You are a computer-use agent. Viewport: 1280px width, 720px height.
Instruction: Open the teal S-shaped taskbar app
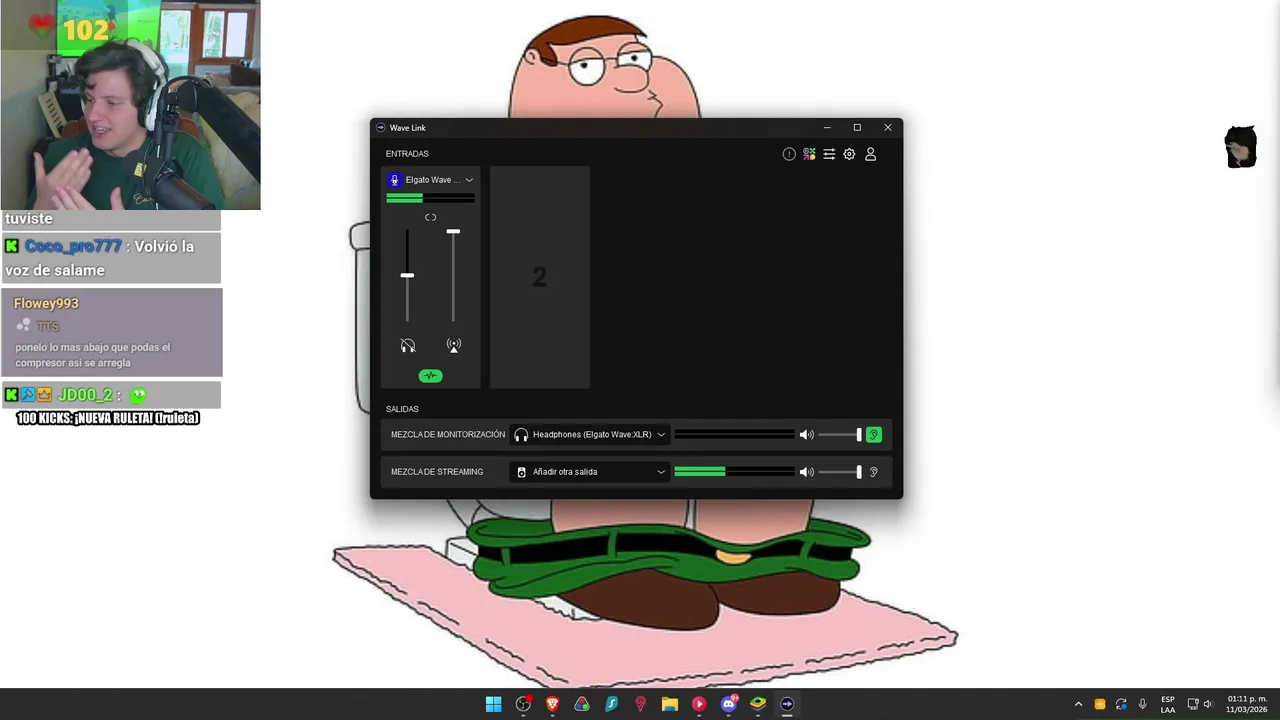(x=611, y=704)
